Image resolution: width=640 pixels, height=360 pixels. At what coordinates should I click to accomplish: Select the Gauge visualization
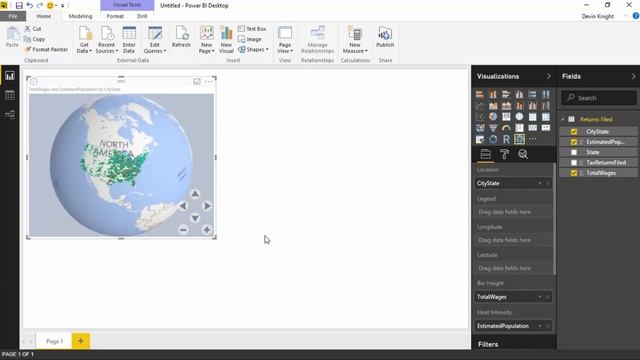tap(506, 128)
